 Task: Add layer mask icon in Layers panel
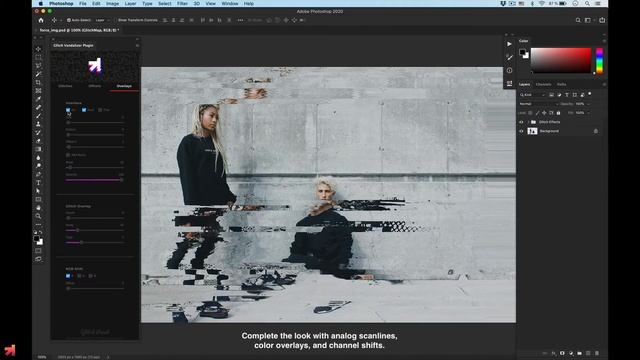(562, 353)
